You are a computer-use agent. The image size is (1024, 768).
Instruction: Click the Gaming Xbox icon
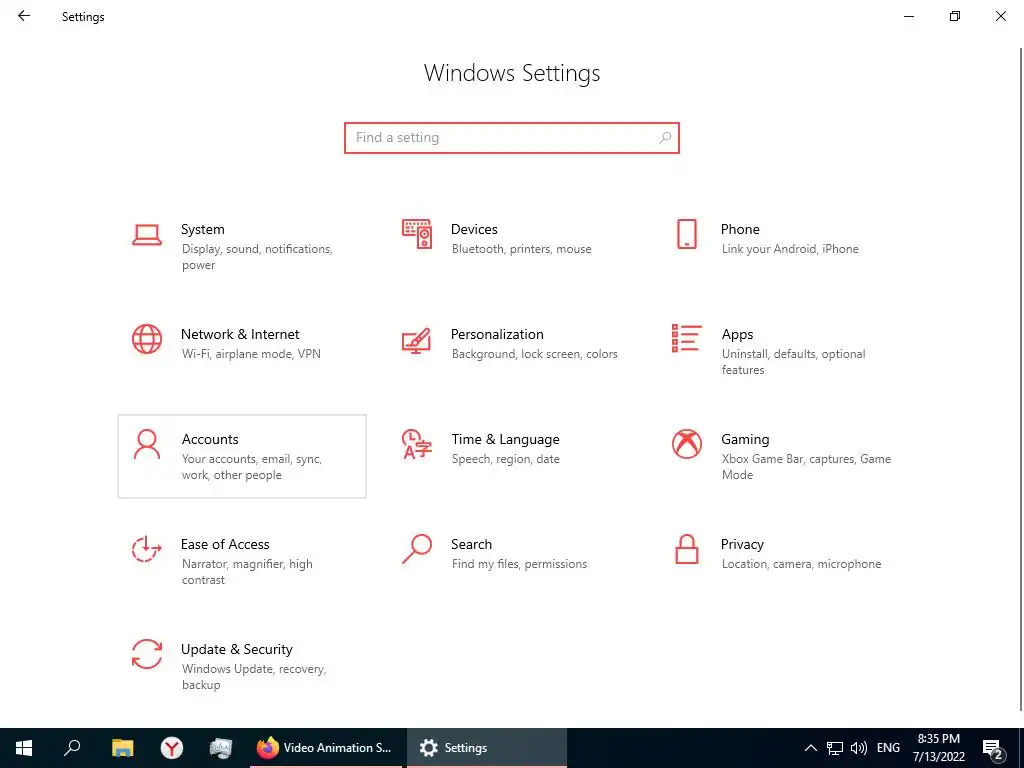point(687,444)
